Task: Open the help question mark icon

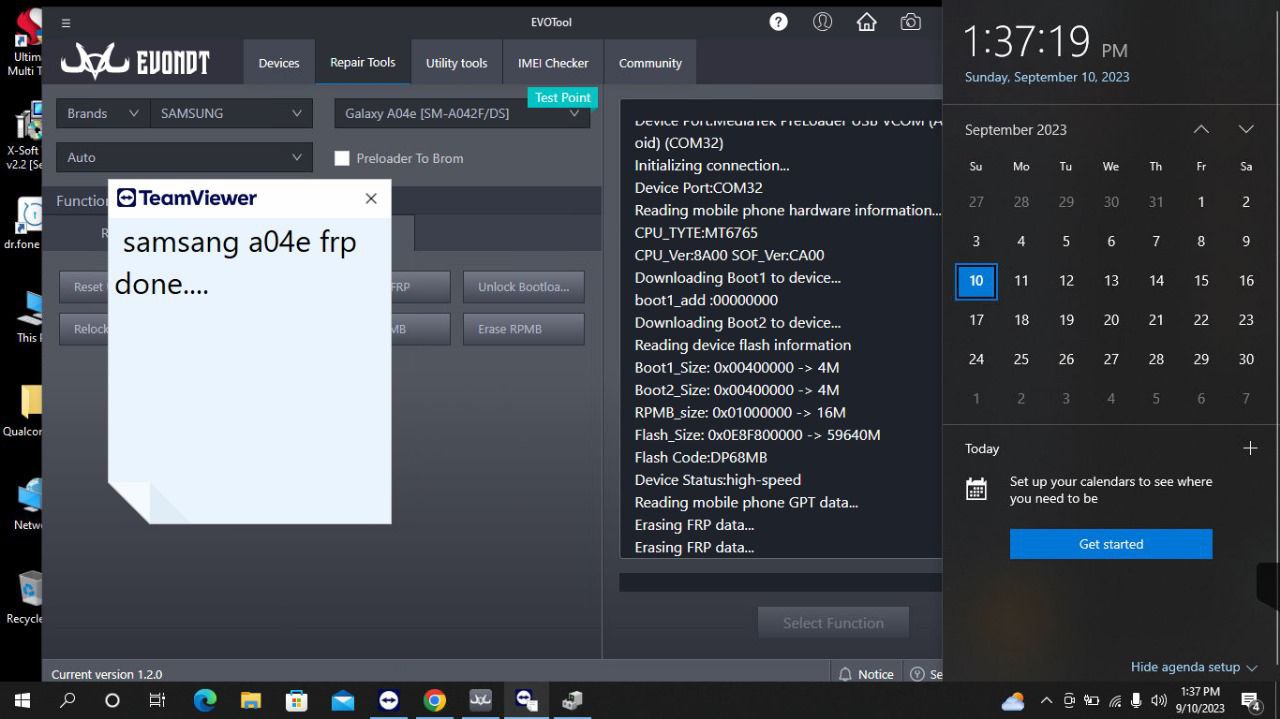Action: click(778, 22)
